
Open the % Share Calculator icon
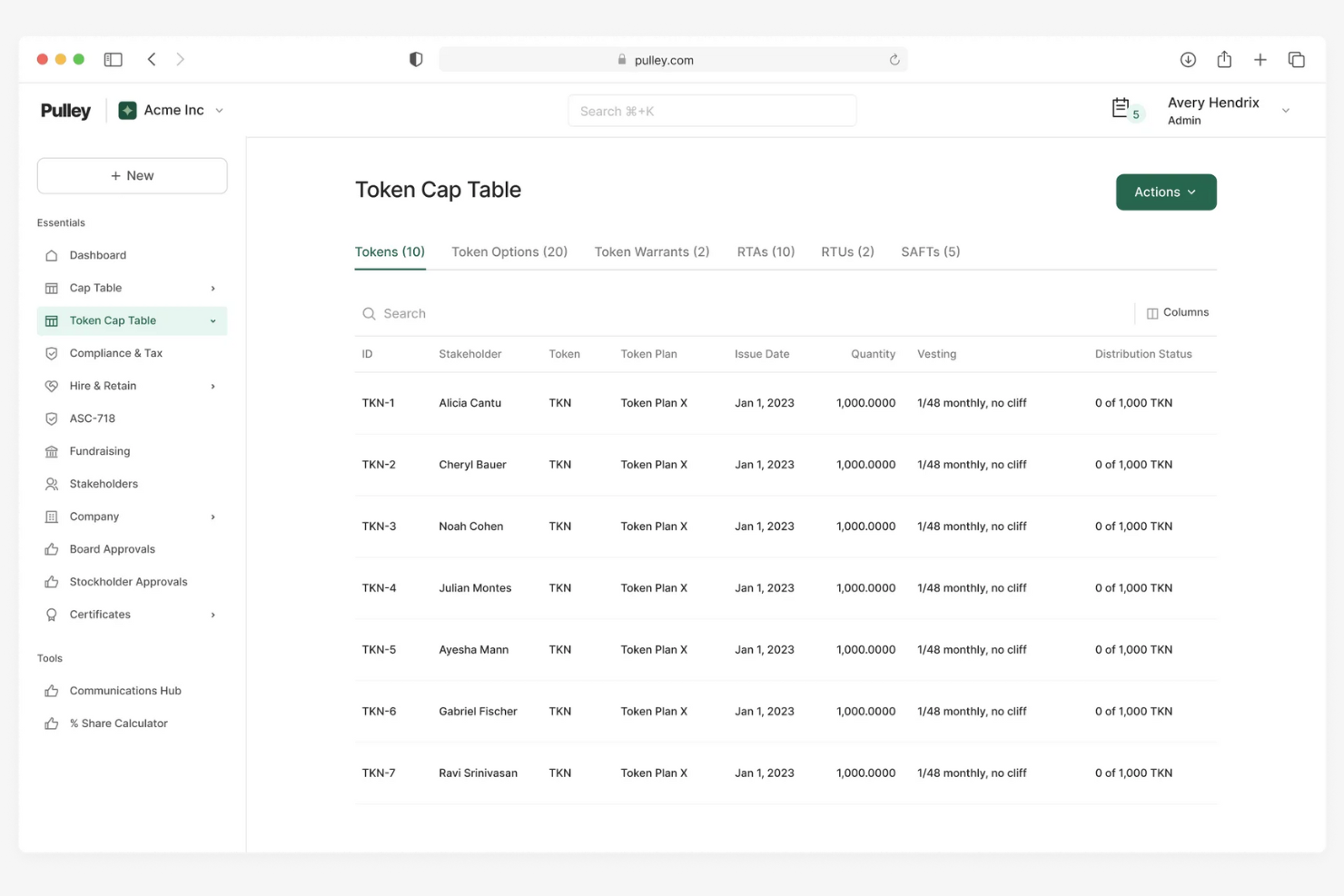(53, 723)
